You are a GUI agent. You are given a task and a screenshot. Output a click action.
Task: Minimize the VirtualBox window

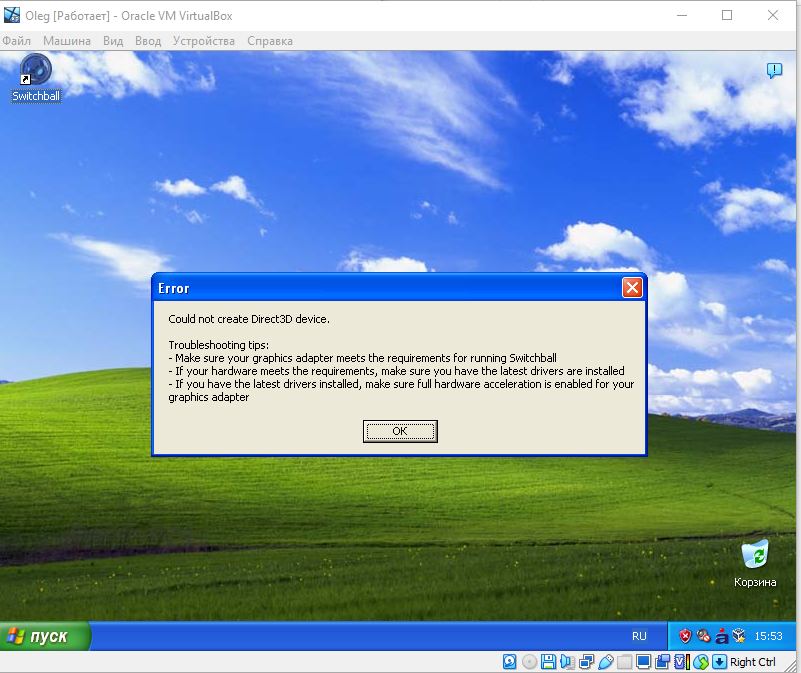click(681, 15)
